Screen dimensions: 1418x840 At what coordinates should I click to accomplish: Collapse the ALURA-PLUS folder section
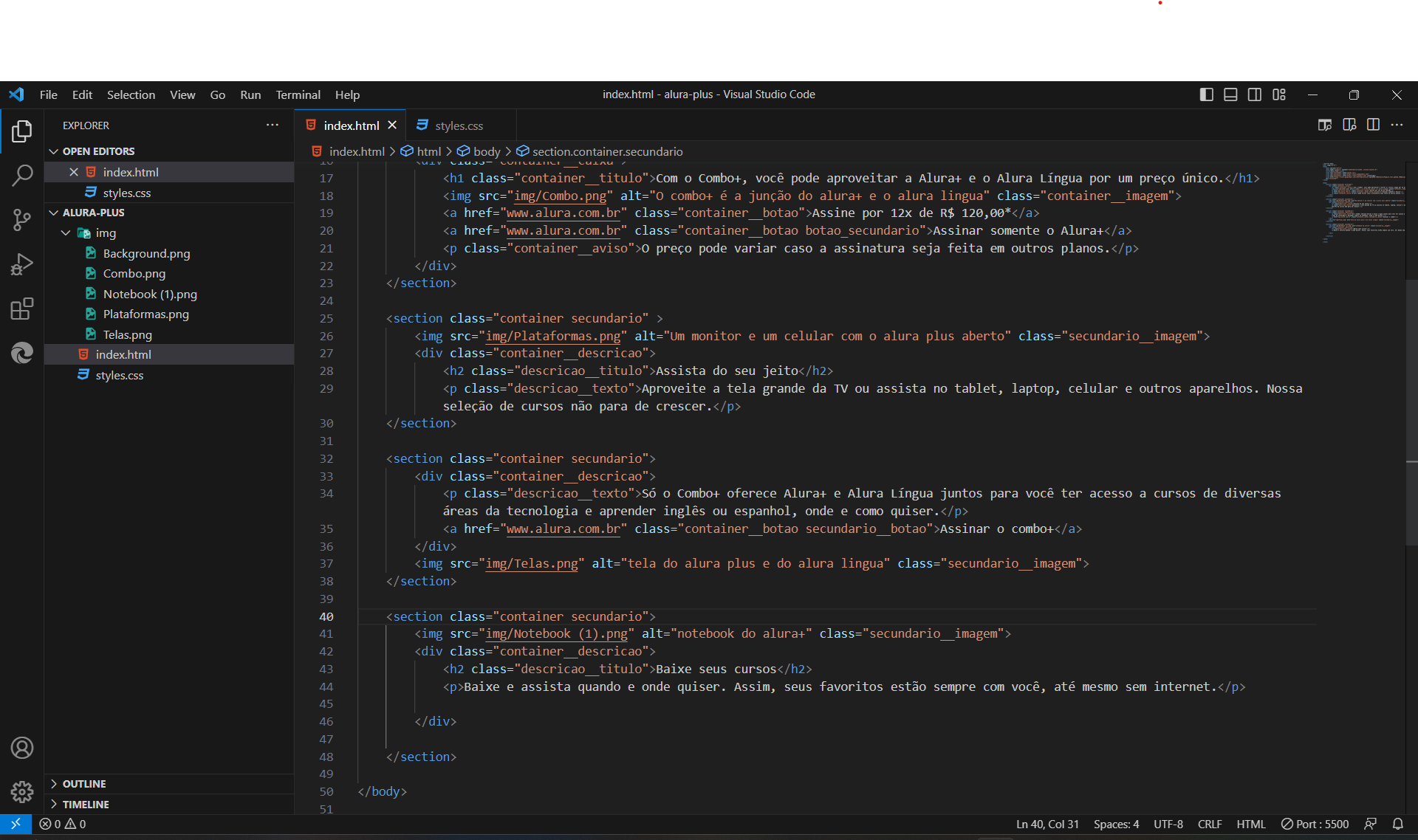tap(54, 213)
